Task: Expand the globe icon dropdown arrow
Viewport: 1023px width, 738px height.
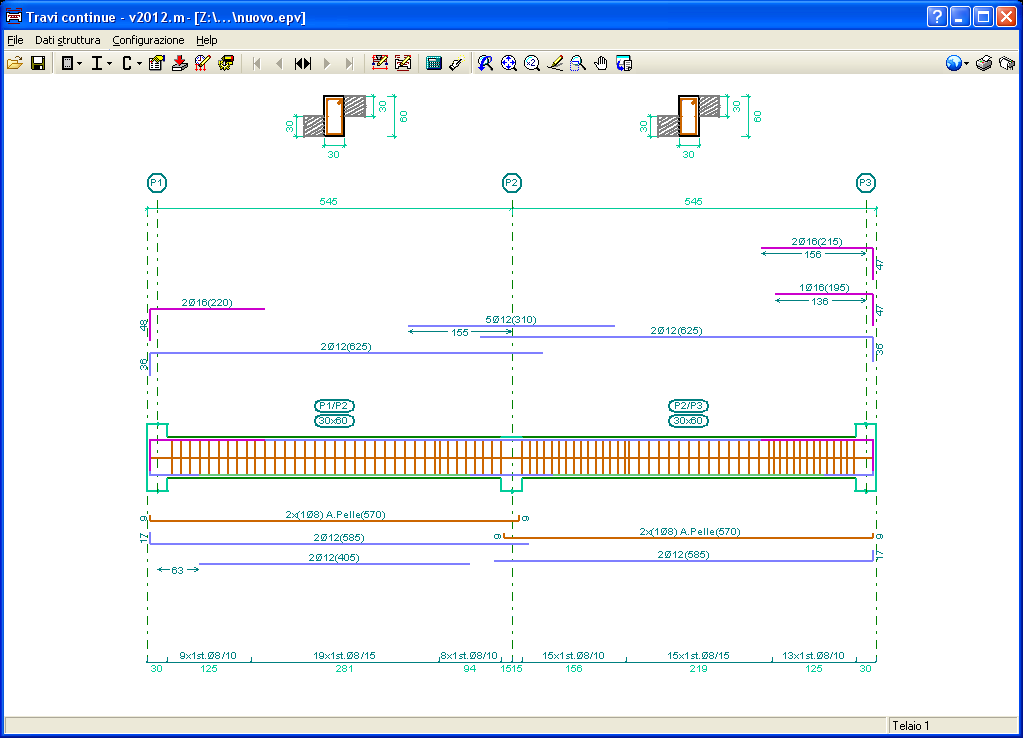Action: (966, 64)
